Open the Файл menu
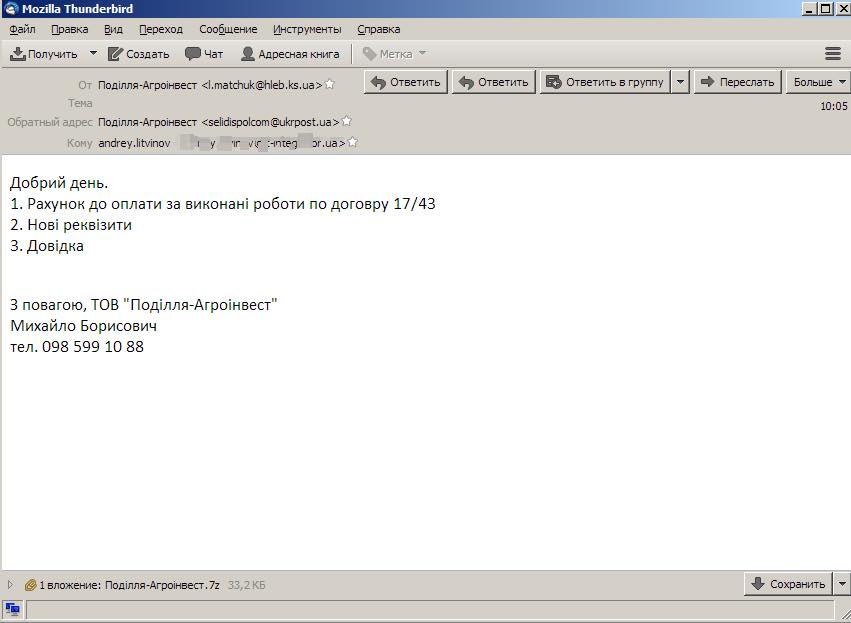This screenshot has width=851, height=623. click(22, 29)
